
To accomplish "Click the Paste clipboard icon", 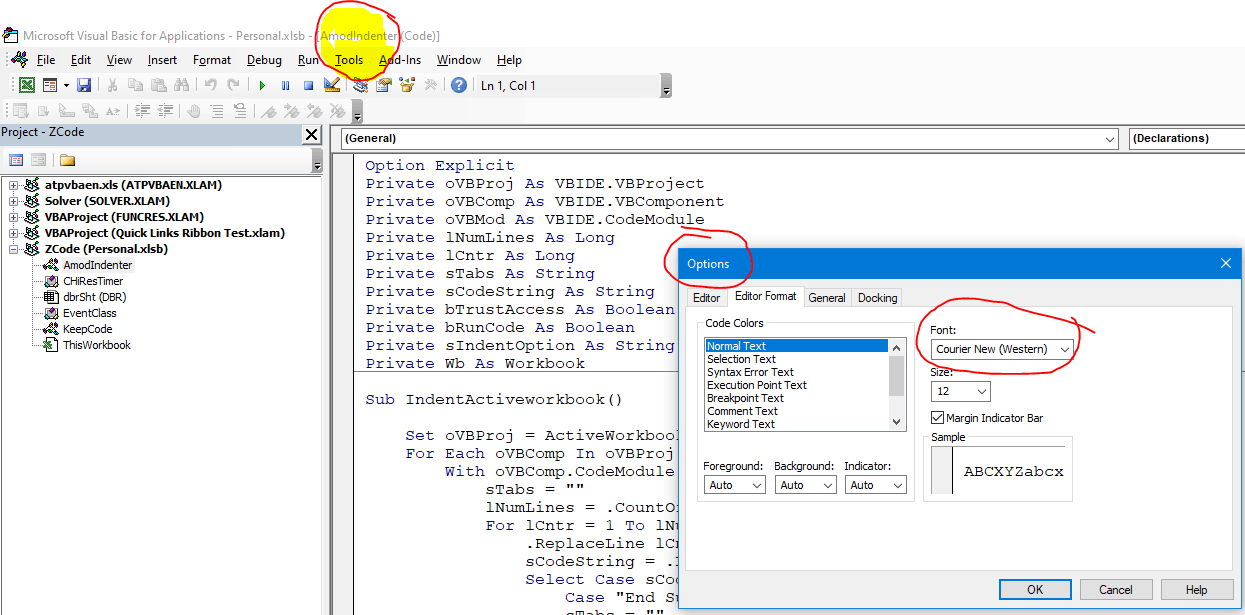I will (158, 85).
